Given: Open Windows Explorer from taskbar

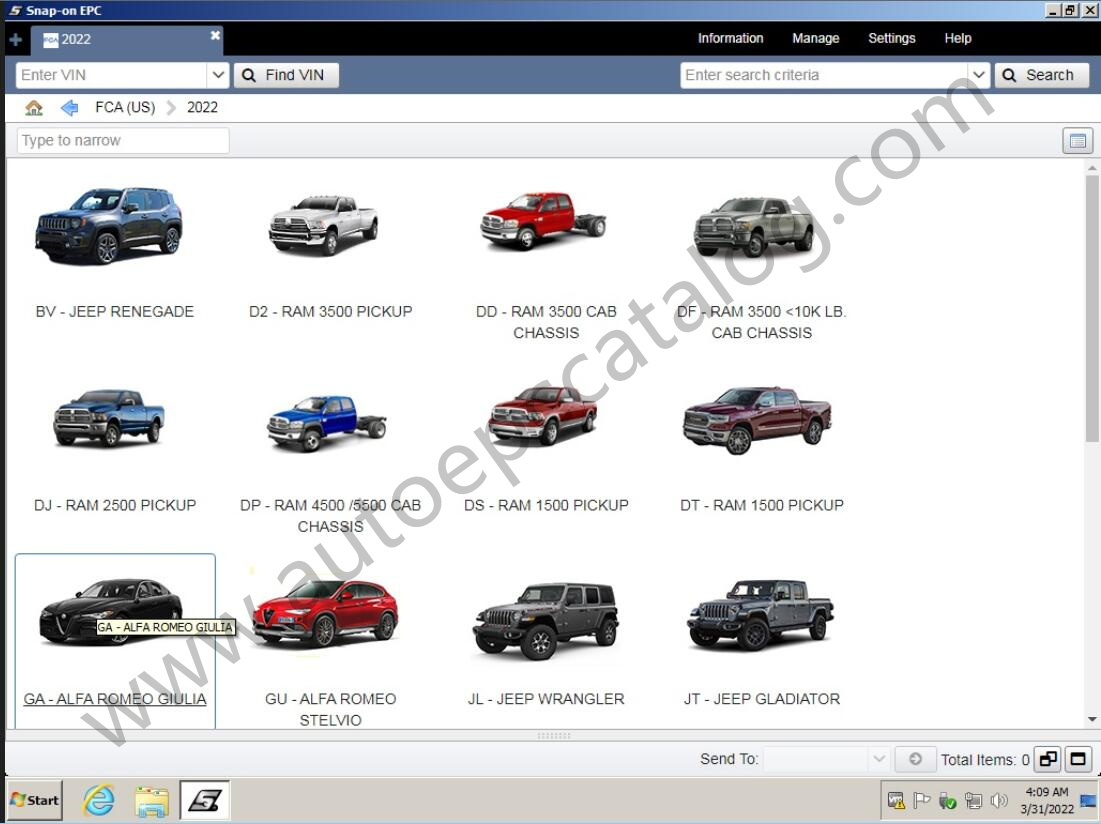Looking at the screenshot, I should pyautogui.click(x=152, y=802).
